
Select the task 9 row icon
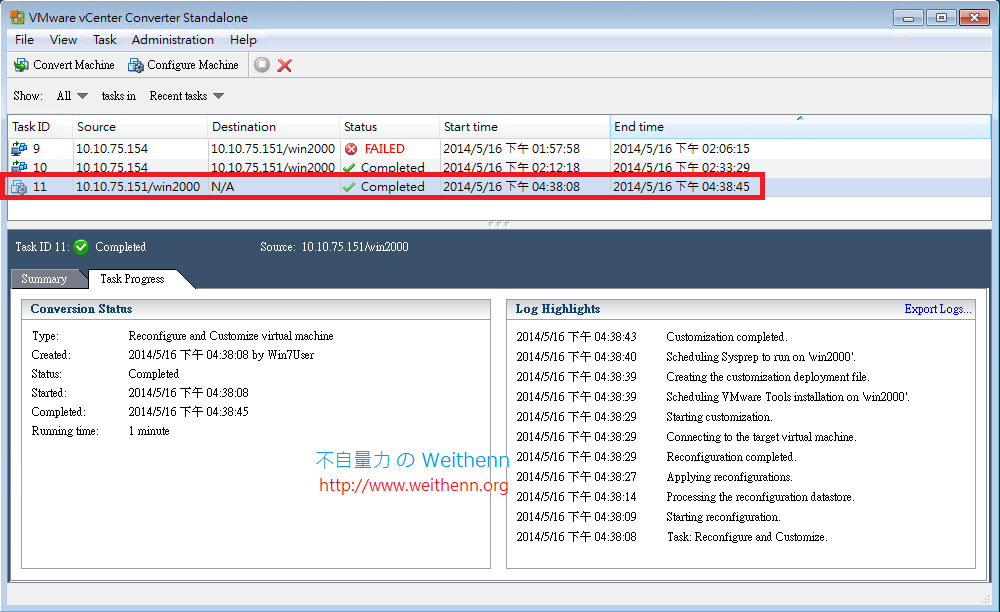tap(19, 149)
